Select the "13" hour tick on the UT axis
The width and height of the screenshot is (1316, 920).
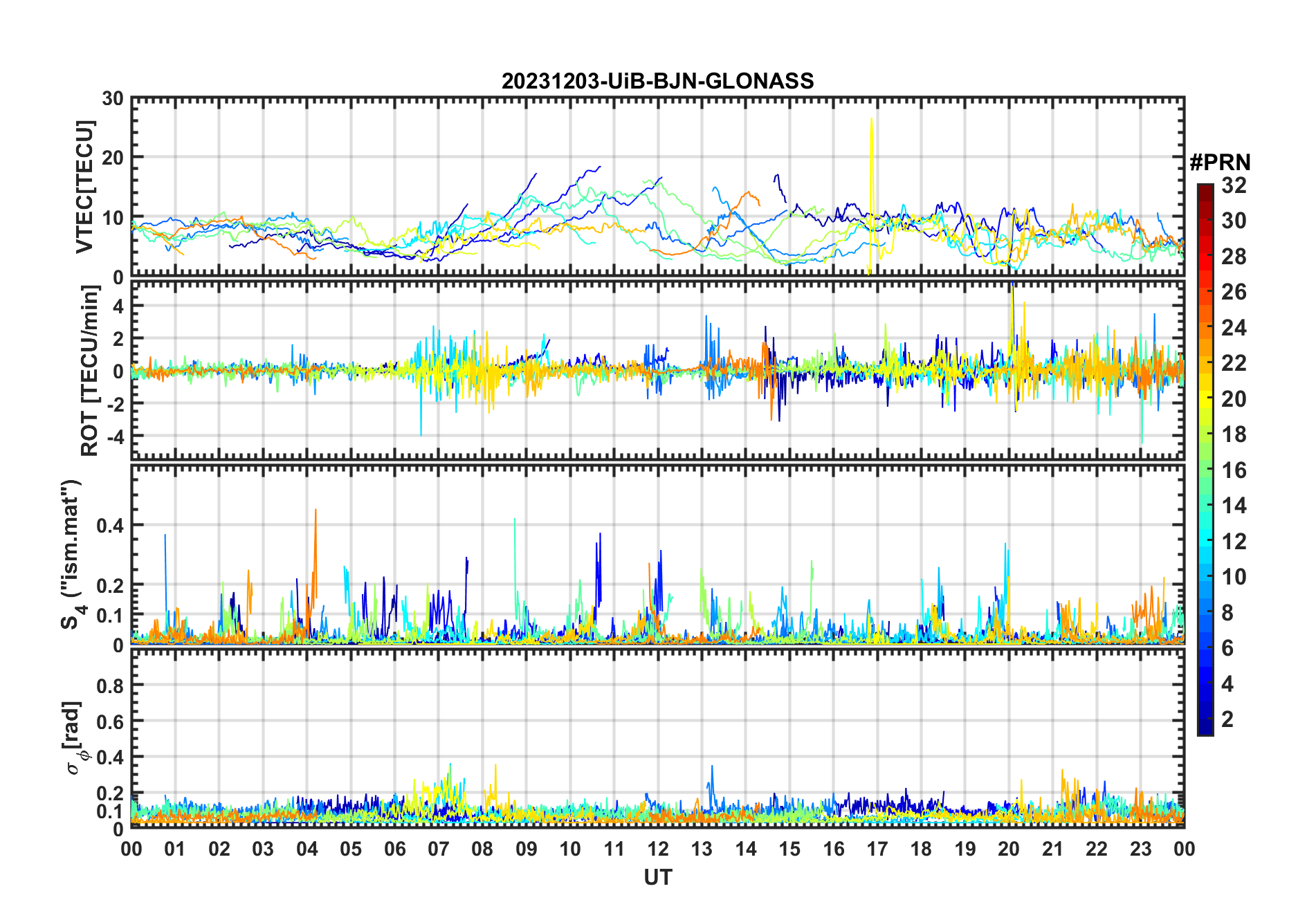click(x=702, y=849)
